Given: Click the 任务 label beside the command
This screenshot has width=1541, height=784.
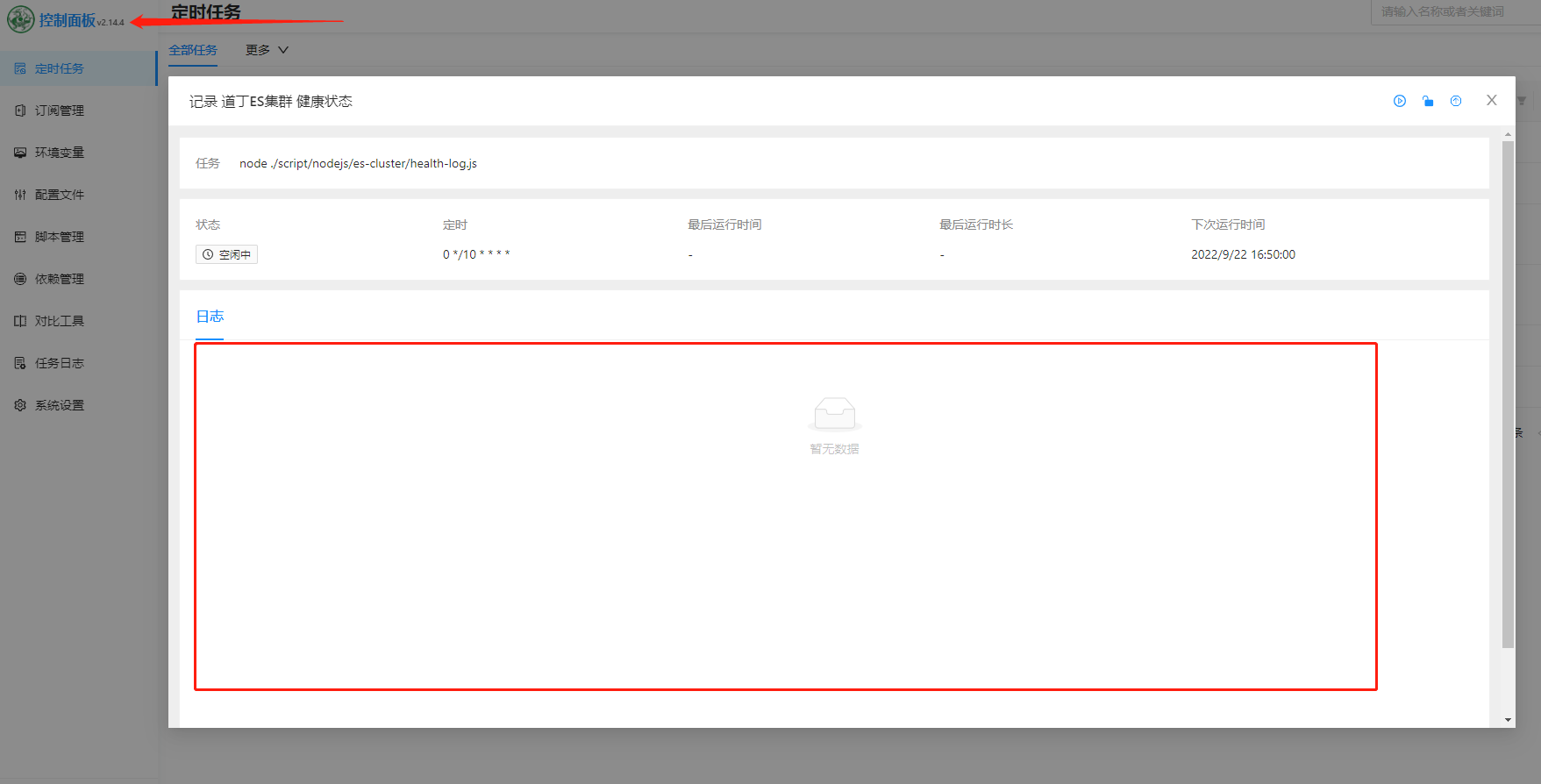Looking at the screenshot, I should 208,163.
